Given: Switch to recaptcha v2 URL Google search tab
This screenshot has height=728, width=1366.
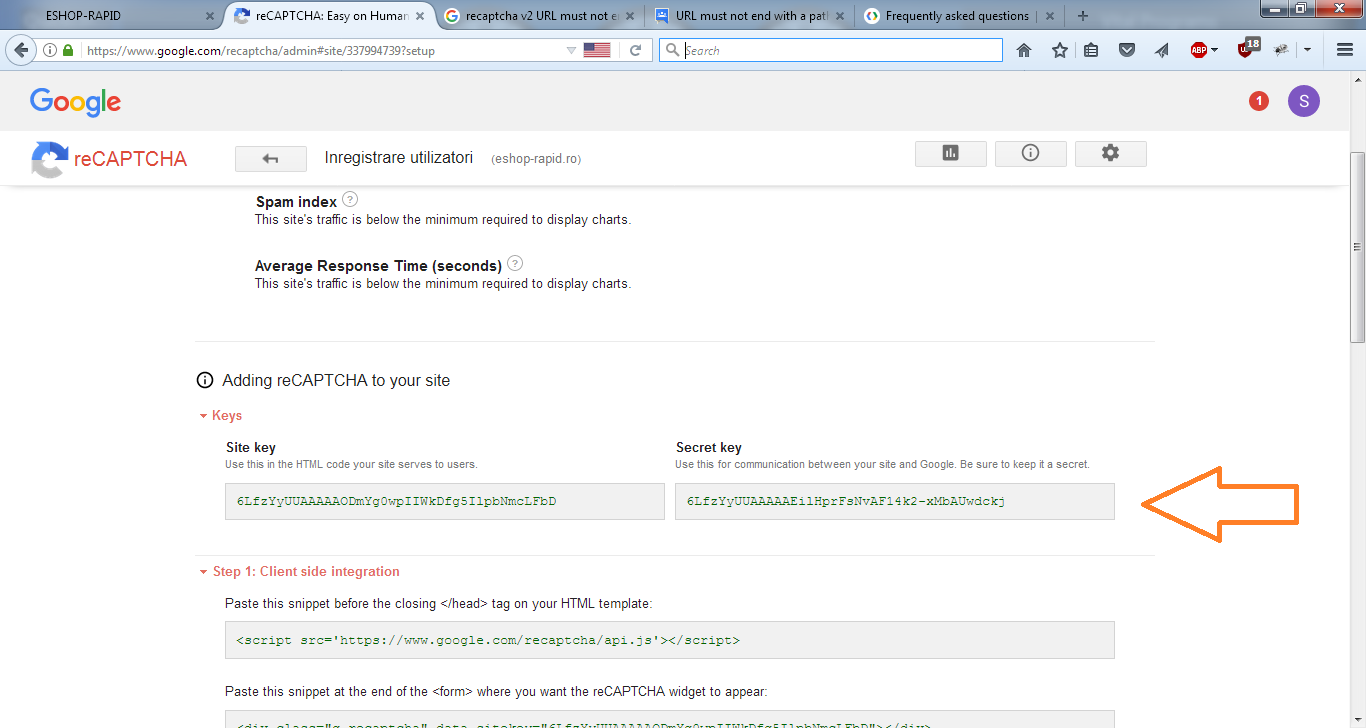Looking at the screenshot, I should 539,16.
